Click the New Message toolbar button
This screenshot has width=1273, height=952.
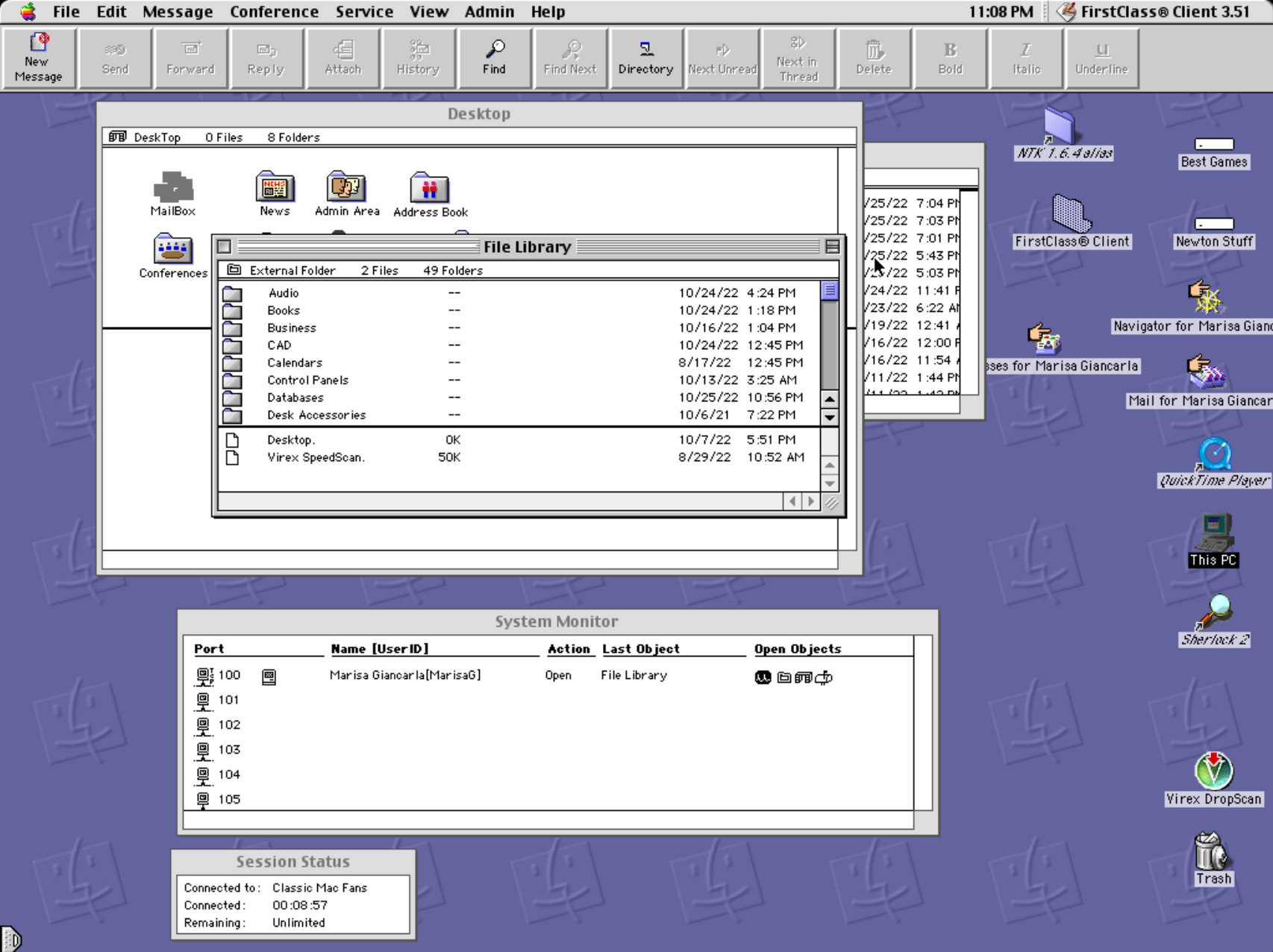pos(39,58)
